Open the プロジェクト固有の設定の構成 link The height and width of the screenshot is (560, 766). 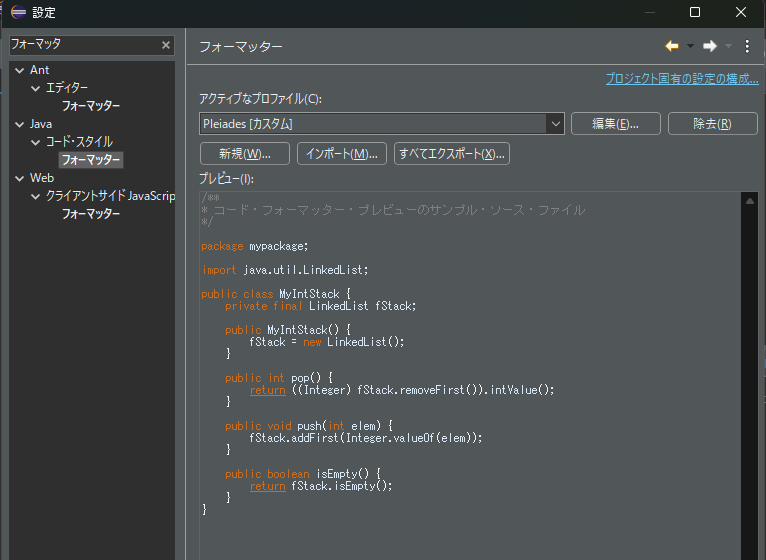[x=681, y=78]
